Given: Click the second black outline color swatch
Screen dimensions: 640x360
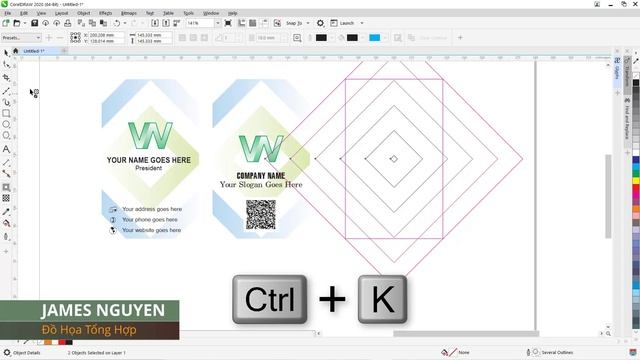Looking at the screenshot, I should pyautogui.click(x=352, y=38).
